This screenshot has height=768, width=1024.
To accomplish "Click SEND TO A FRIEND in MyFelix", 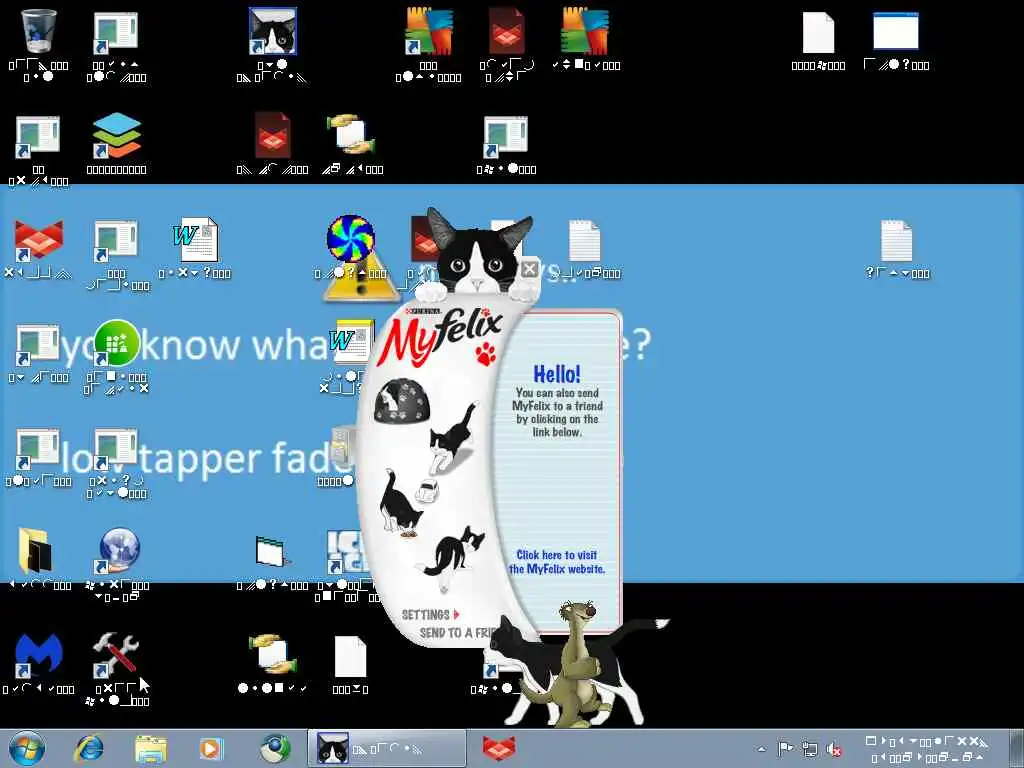I will click(x=460, y=632).
